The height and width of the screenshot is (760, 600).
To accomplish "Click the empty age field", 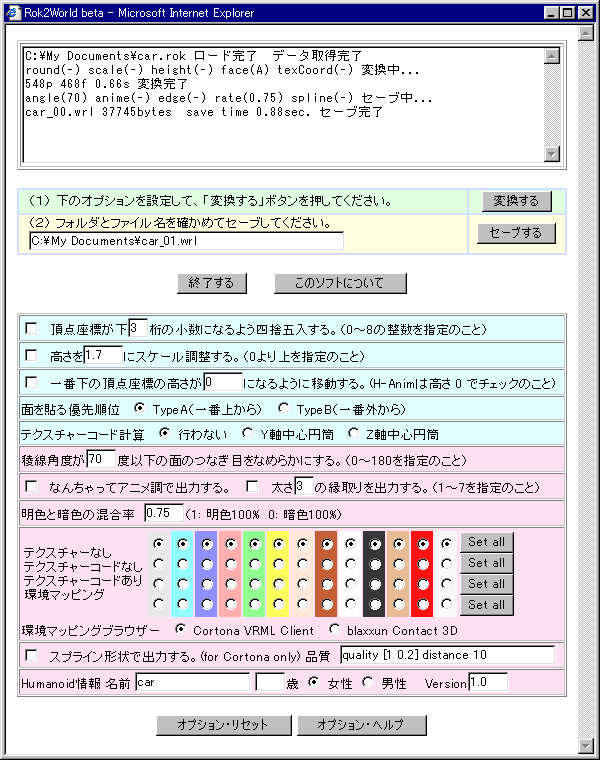I will (270, 682).
